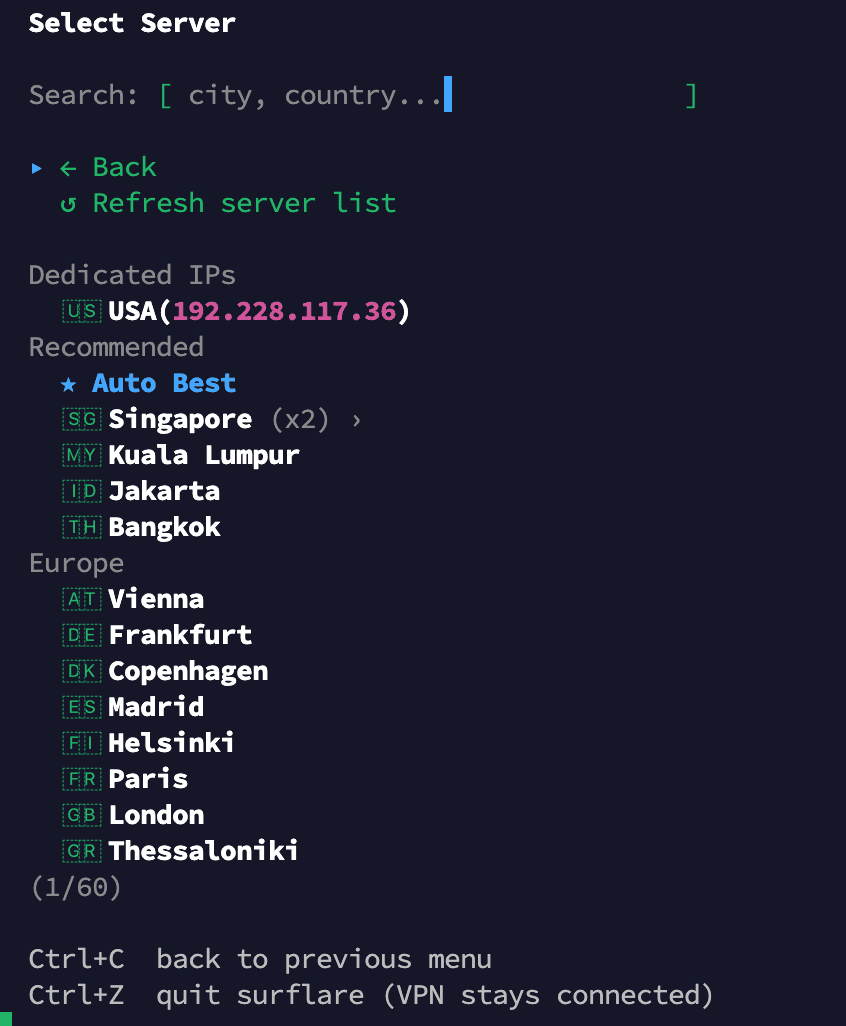This screenshot has width=846, height=1026.
Task: Focus the city, country search field
Action: [426, 96]
